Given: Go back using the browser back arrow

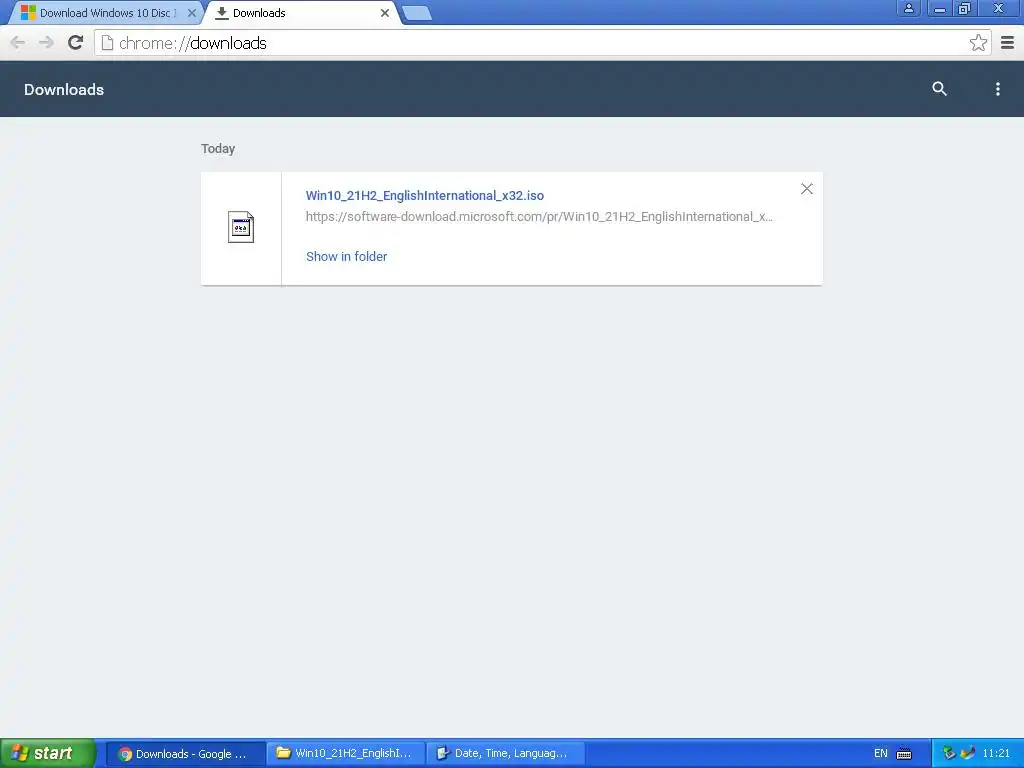Looking at the screenshot, I should [18, 43].
